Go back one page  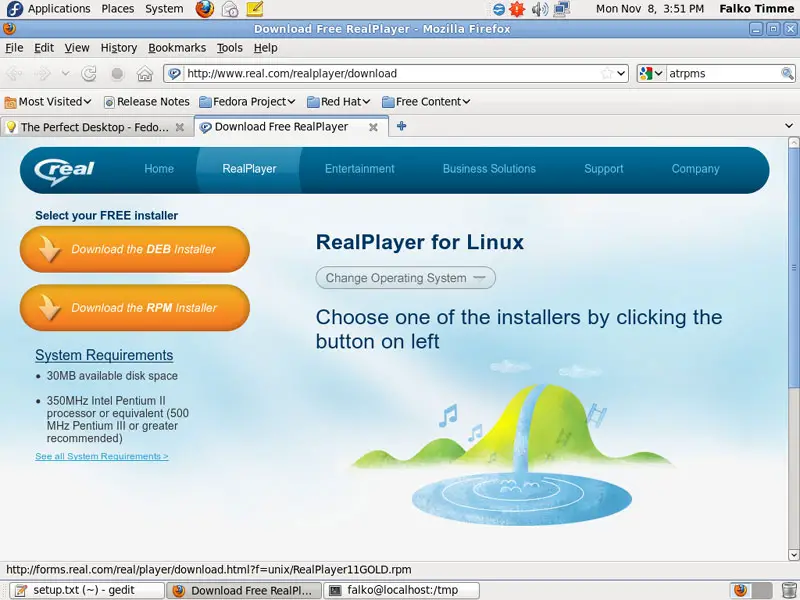[x=14, y=73]
